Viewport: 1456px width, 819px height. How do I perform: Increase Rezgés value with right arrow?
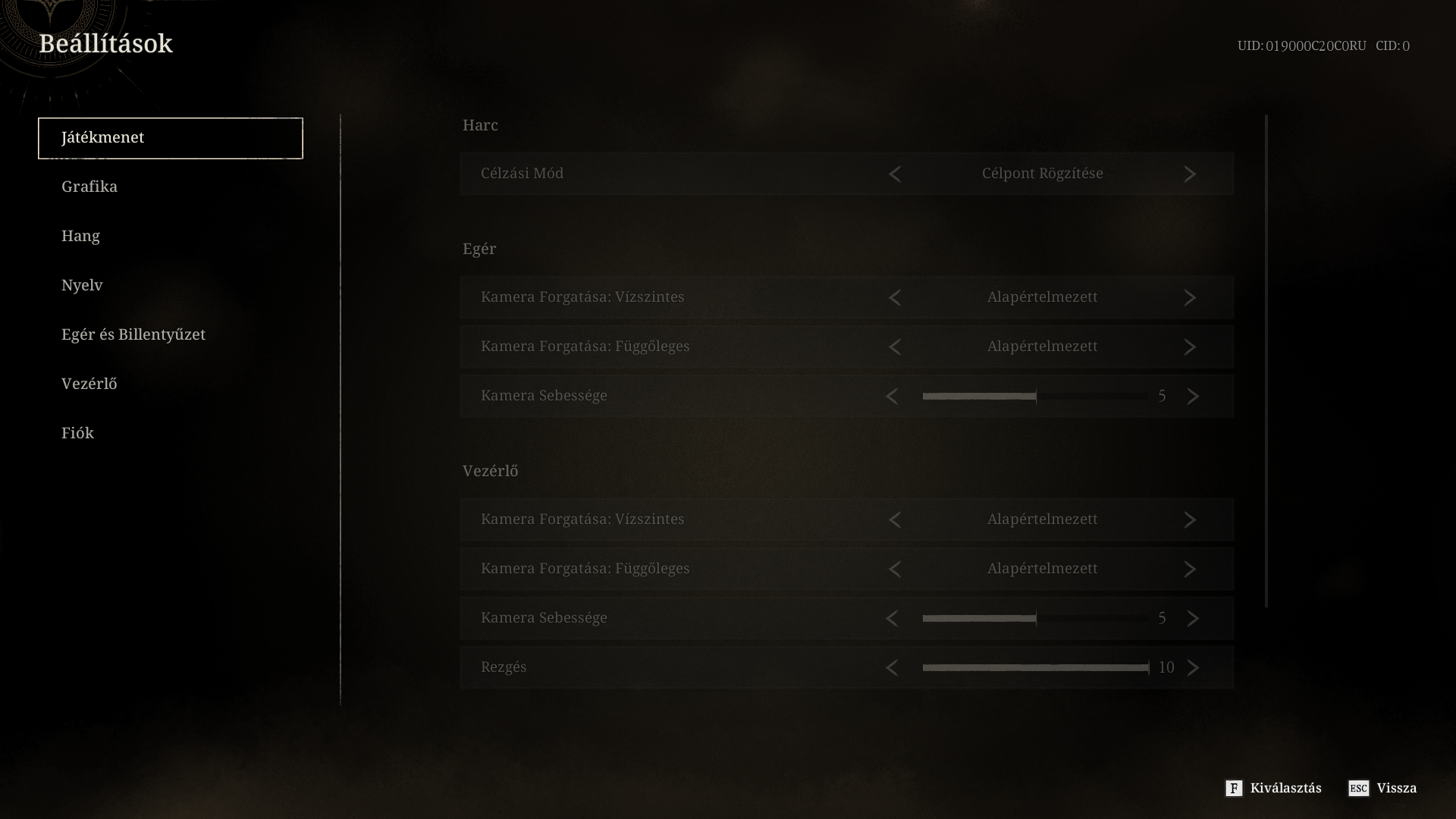tap(1193, 667)
